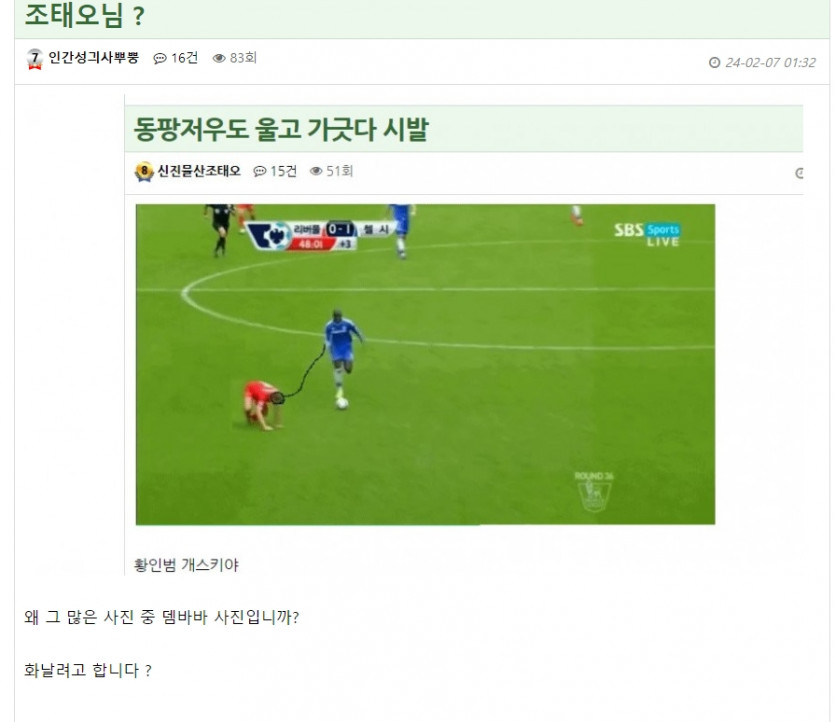Click the timestamp 24-02-07 01:32
835x722 pixels.
[770, 63]
